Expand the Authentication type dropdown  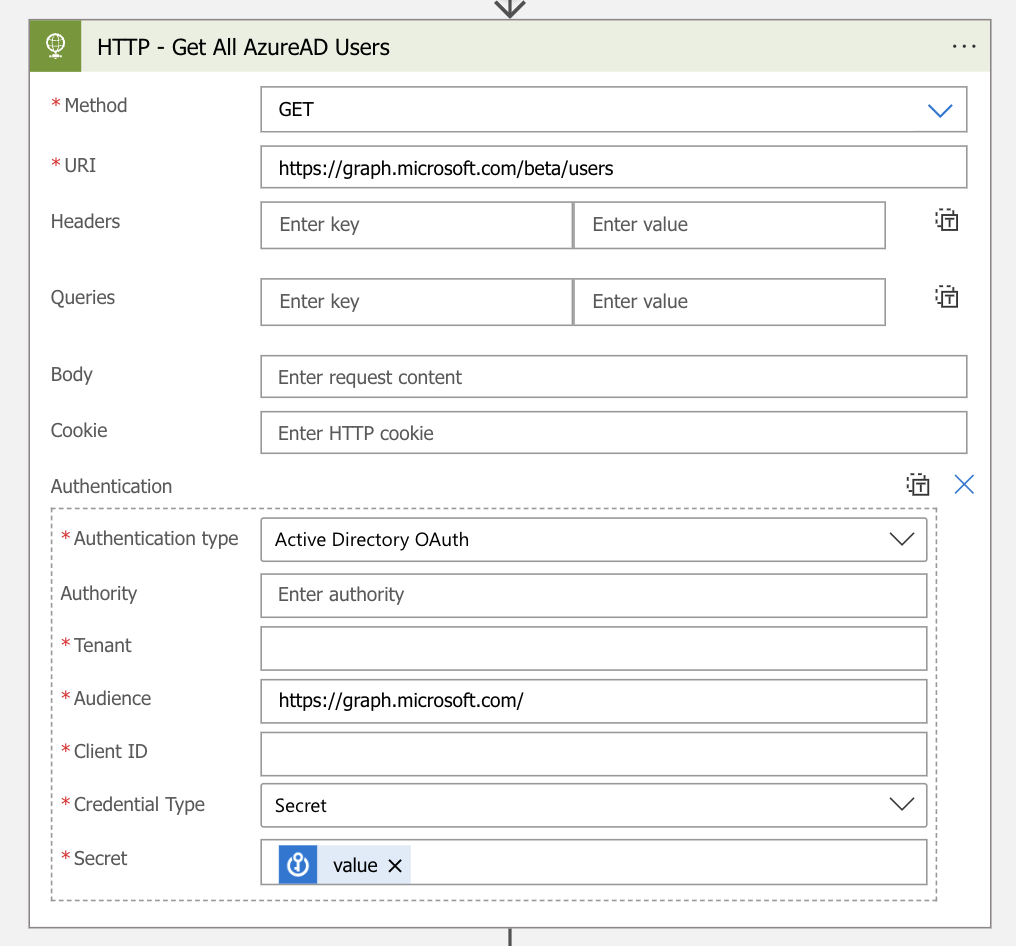[x=901, y=539]
